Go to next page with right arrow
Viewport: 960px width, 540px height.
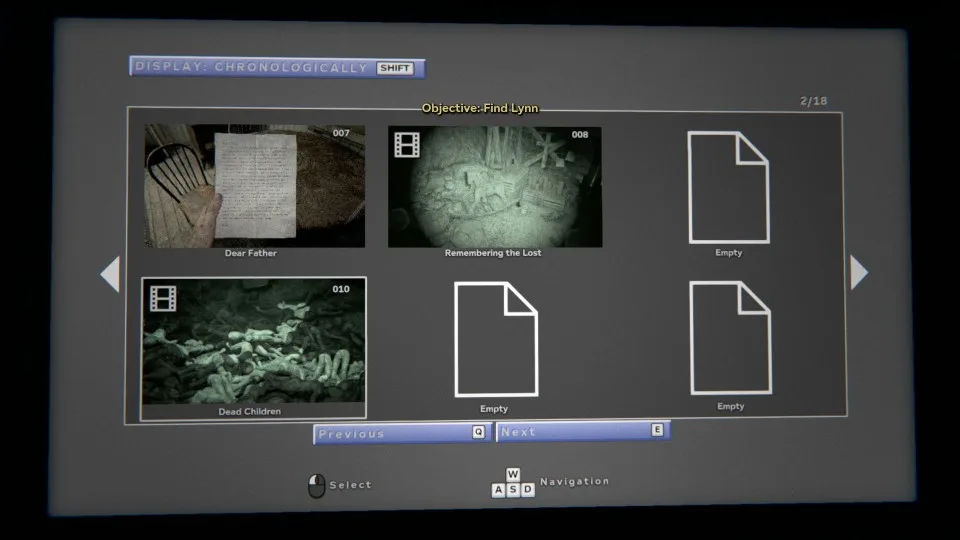tap(859, 272)
